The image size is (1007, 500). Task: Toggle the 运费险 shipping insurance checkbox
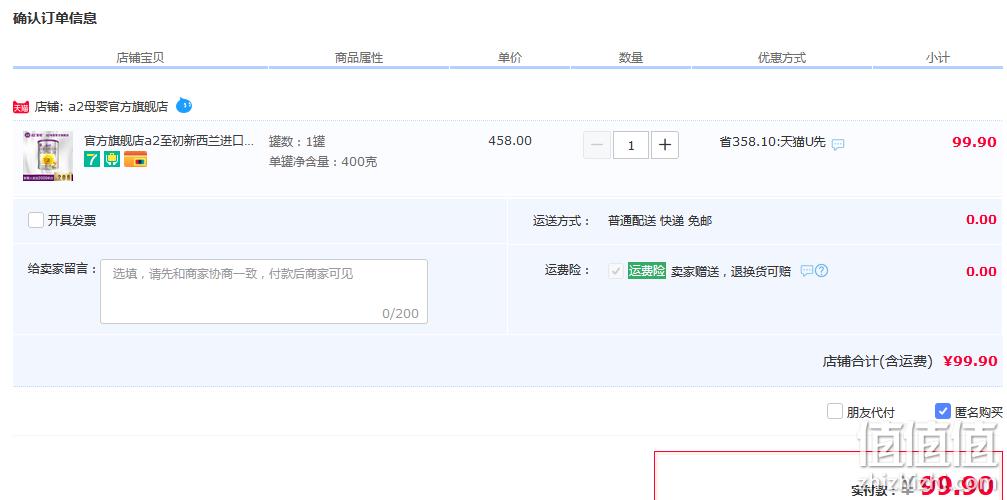pos(616,271)
